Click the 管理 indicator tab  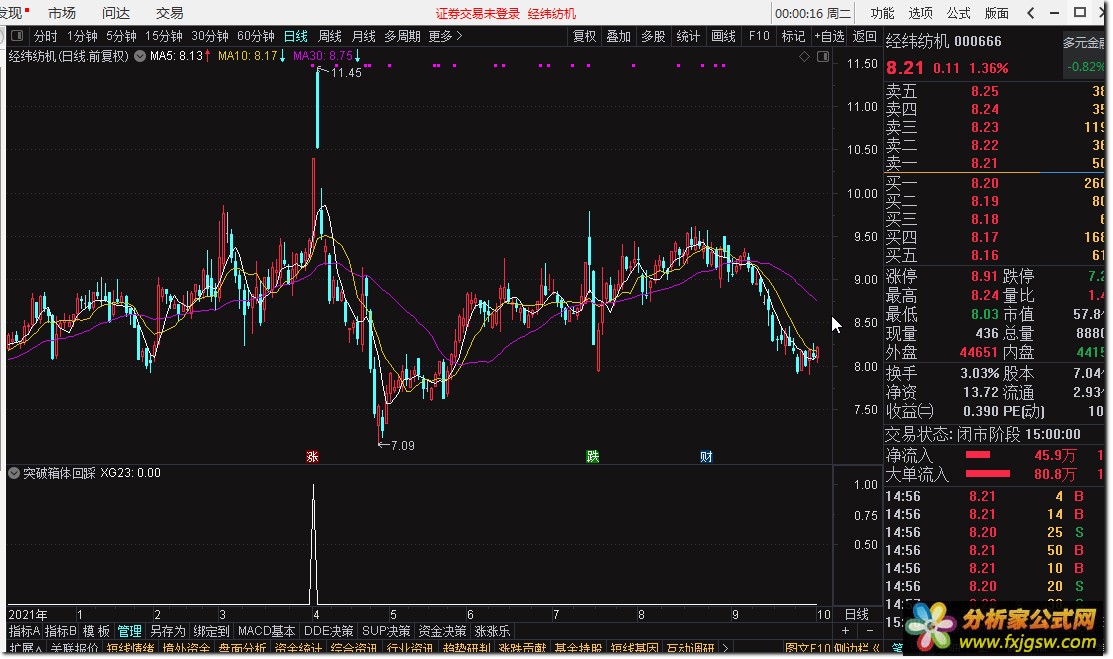[x=130, y=631]
